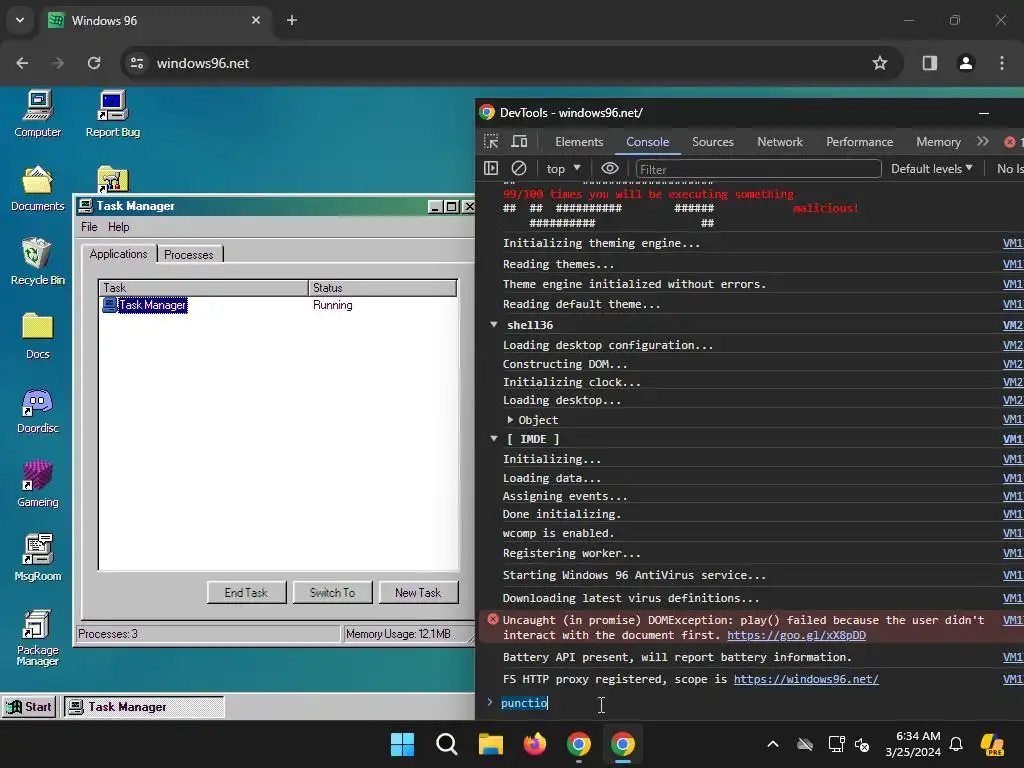Open a new tab with the plus icon
1024x768 pixels.
pyautogui.click(x=292, y=20)
